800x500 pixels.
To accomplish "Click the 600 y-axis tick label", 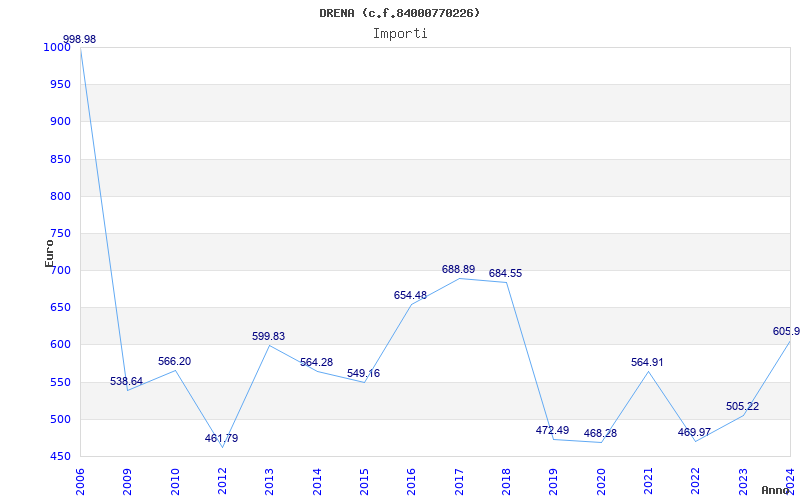I will coord(60,345).
